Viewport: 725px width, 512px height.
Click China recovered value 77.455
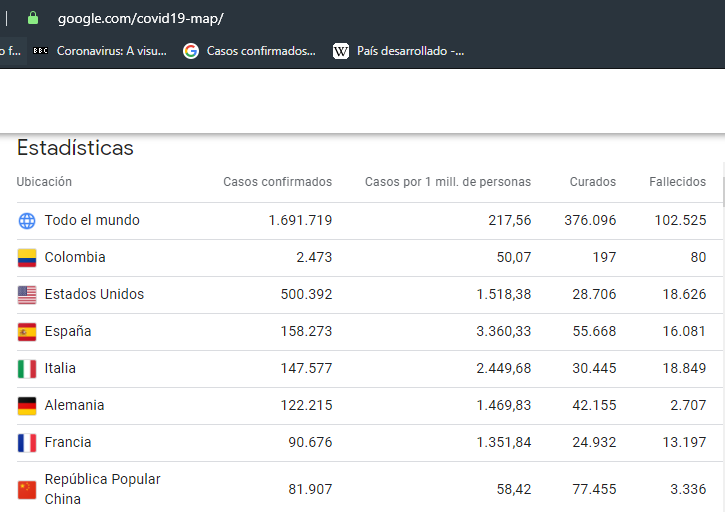(594, 489)
